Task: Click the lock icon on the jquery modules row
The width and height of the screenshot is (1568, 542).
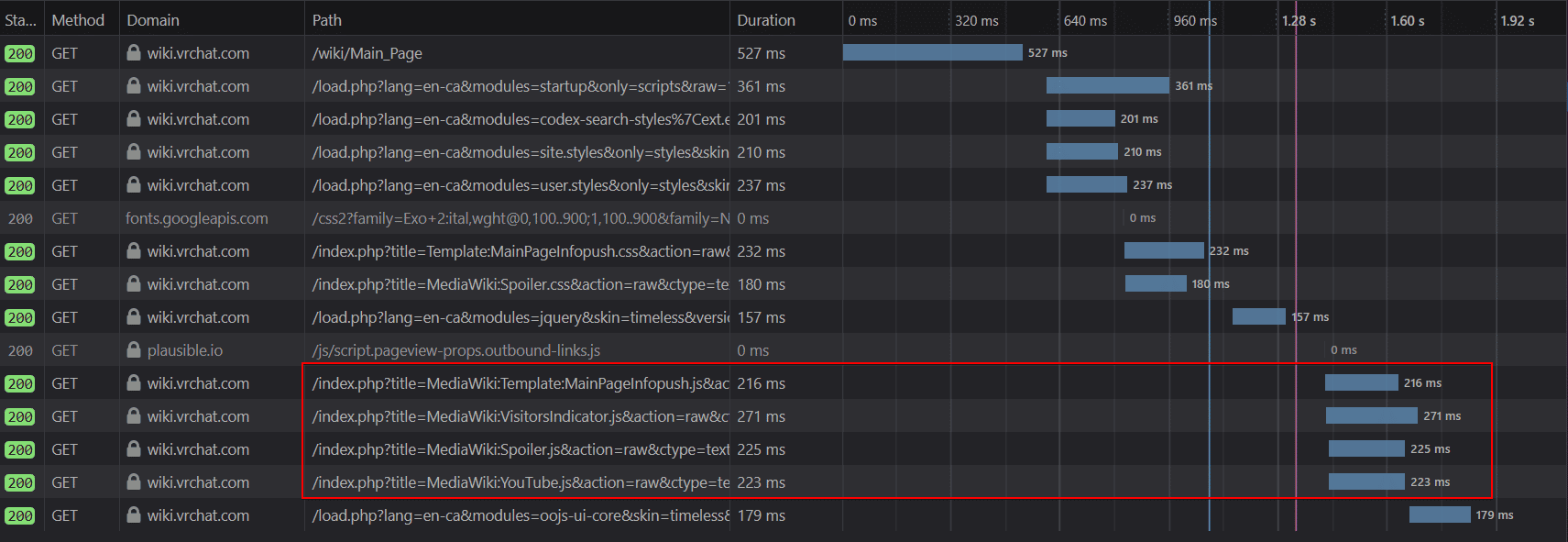Action: [x=134, y=317]
